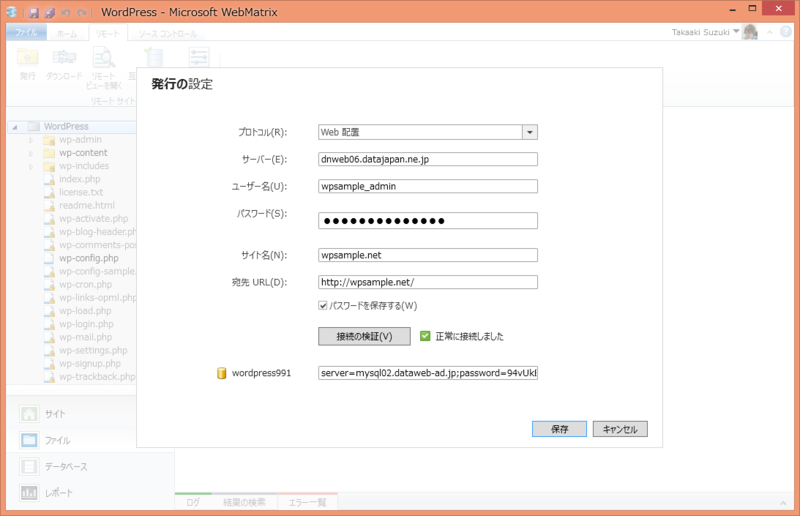The width and height of the screenshot is (800, 516).
Task: Select the レポート workspace label
Action: coord(59,493)
